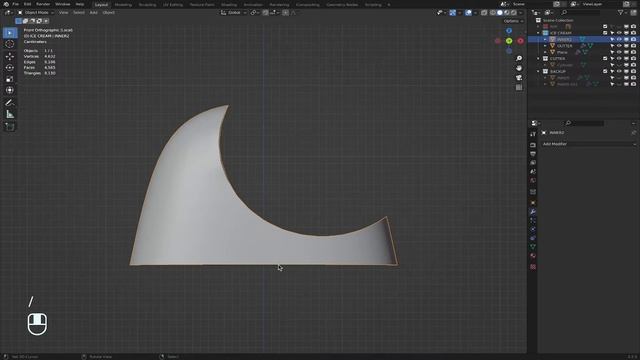Select the Move tool
The width and height of the screenshot is (640, 360).
point(10,56)
